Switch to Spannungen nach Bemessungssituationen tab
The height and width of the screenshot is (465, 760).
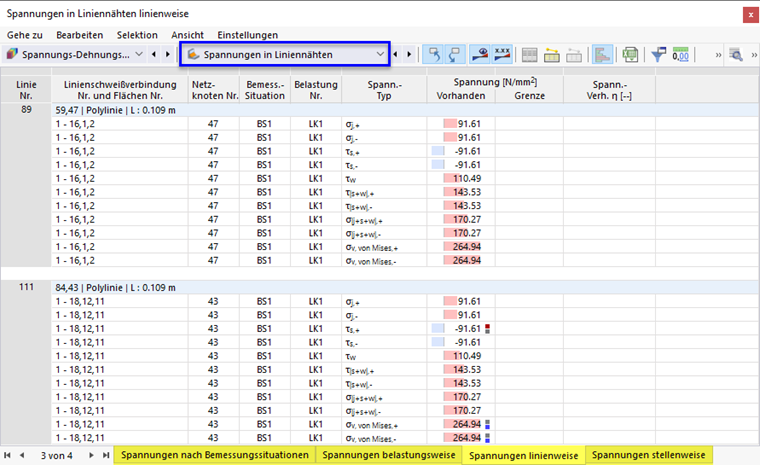215,455
